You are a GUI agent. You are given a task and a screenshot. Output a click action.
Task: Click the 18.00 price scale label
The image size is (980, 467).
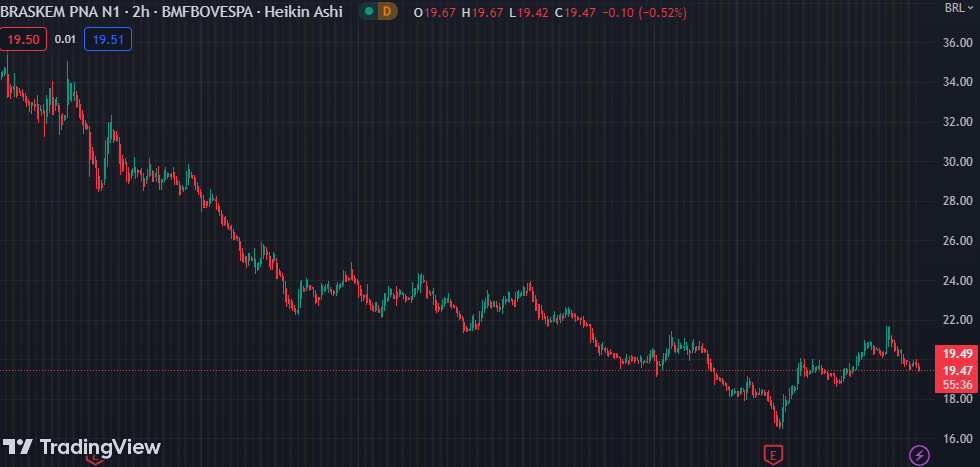[958, 399]
